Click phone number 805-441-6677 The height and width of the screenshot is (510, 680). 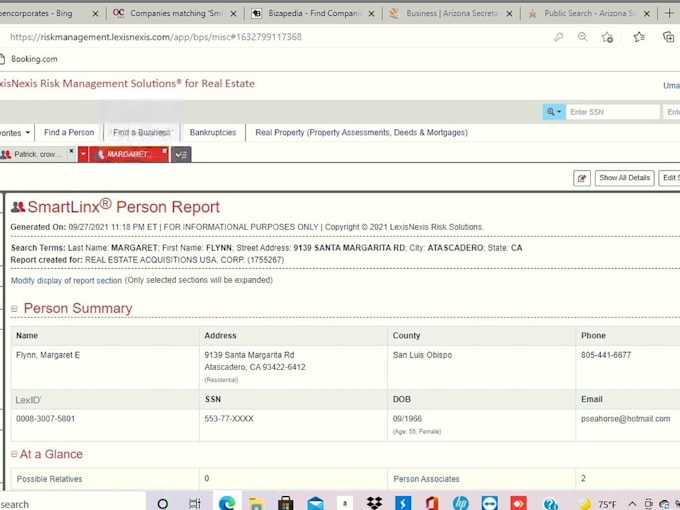coord(606,355)
